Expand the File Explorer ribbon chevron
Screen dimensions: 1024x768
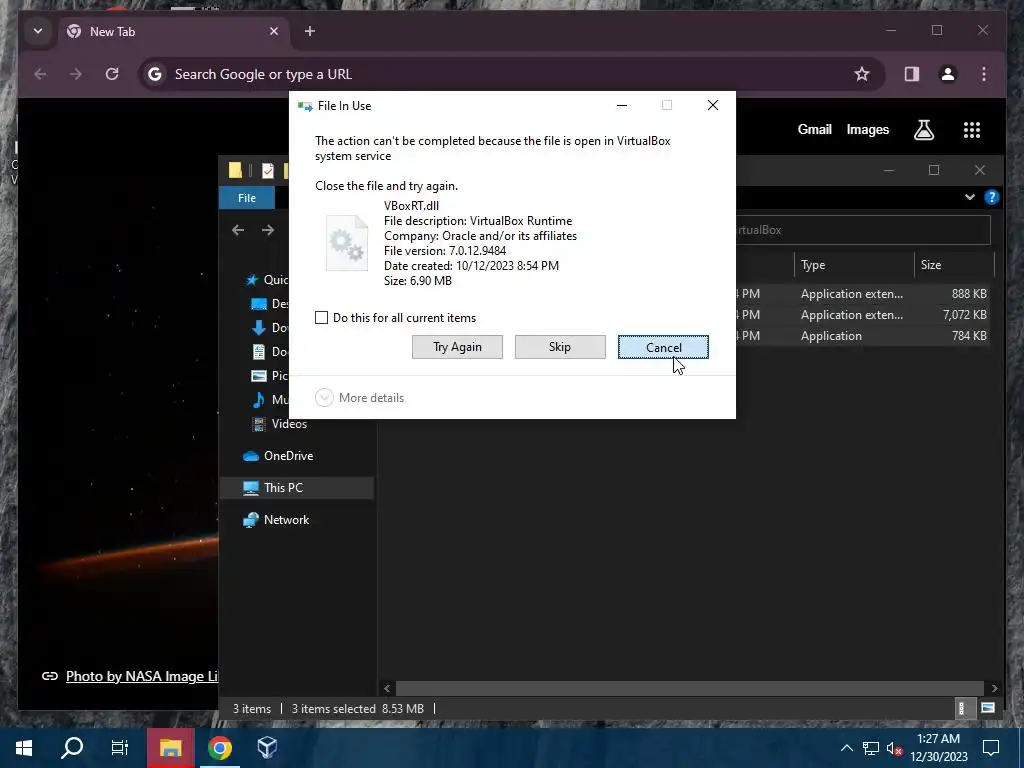click(x=970, y=197)
